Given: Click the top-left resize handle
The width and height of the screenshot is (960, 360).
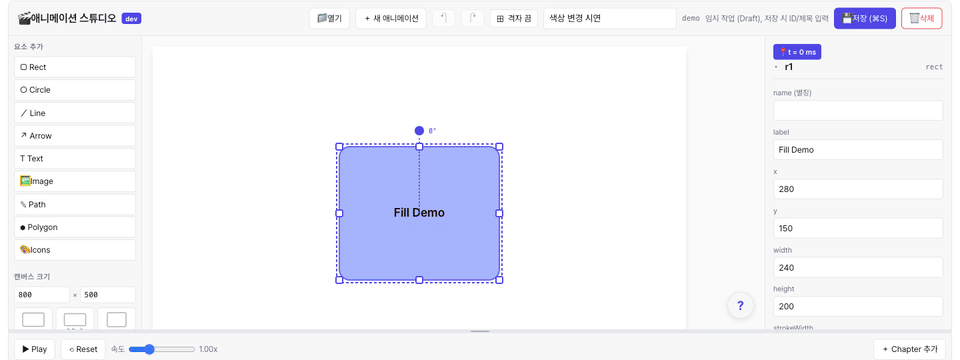Looking at the screenshot, I should coord(339,147).
